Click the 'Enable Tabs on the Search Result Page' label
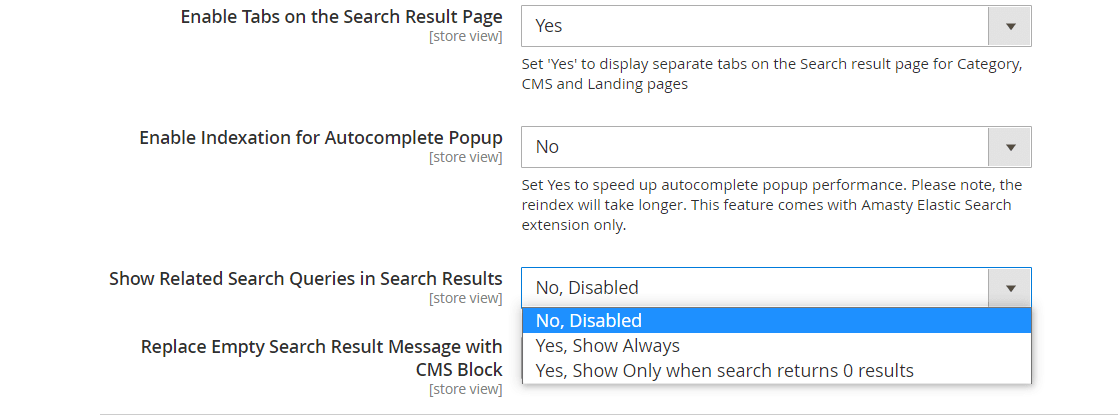The width and height of the screenshot is (1118, 416). [341, 18]
